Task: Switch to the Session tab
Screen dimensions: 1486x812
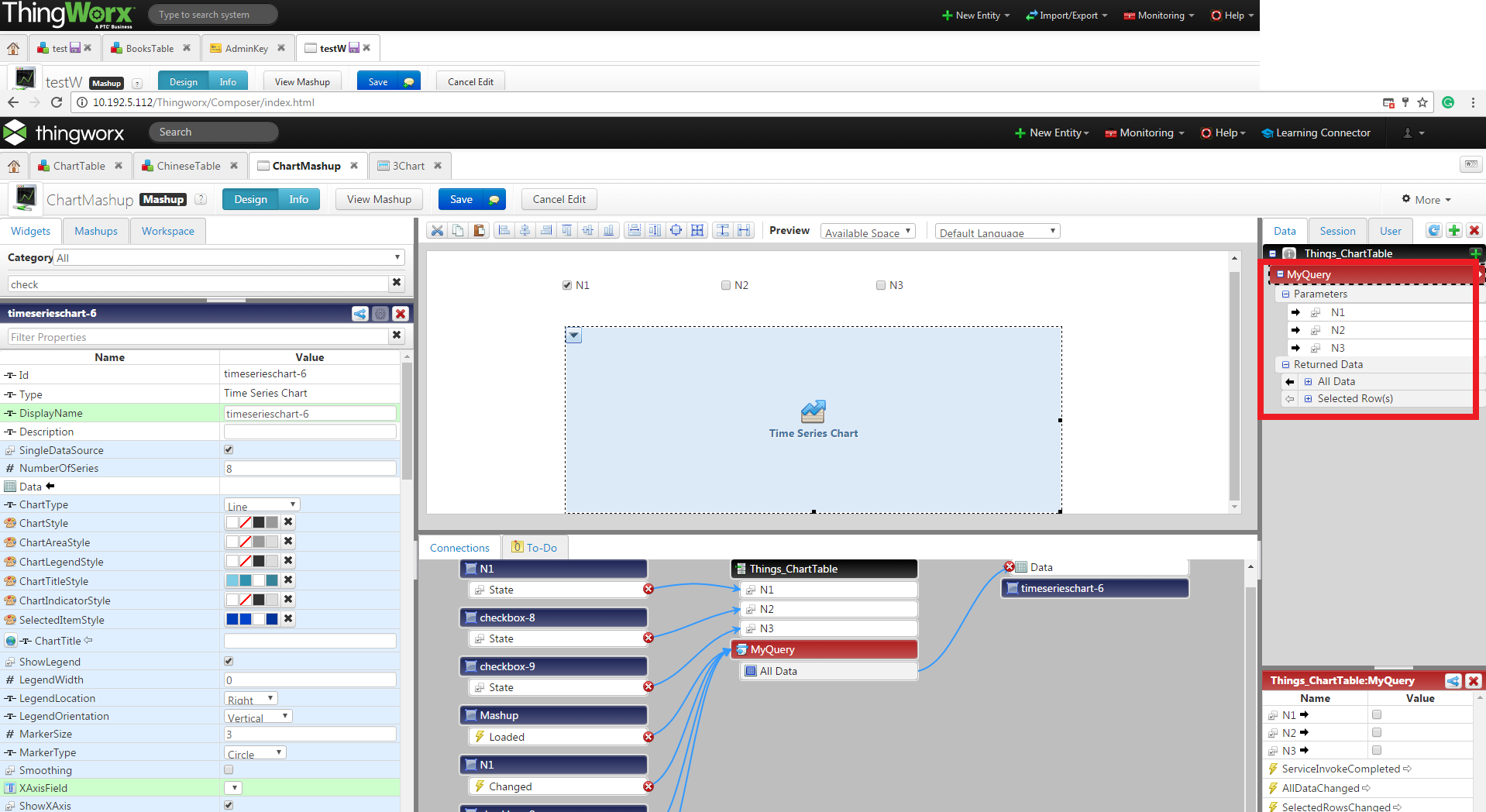Action: (1337, 231)
